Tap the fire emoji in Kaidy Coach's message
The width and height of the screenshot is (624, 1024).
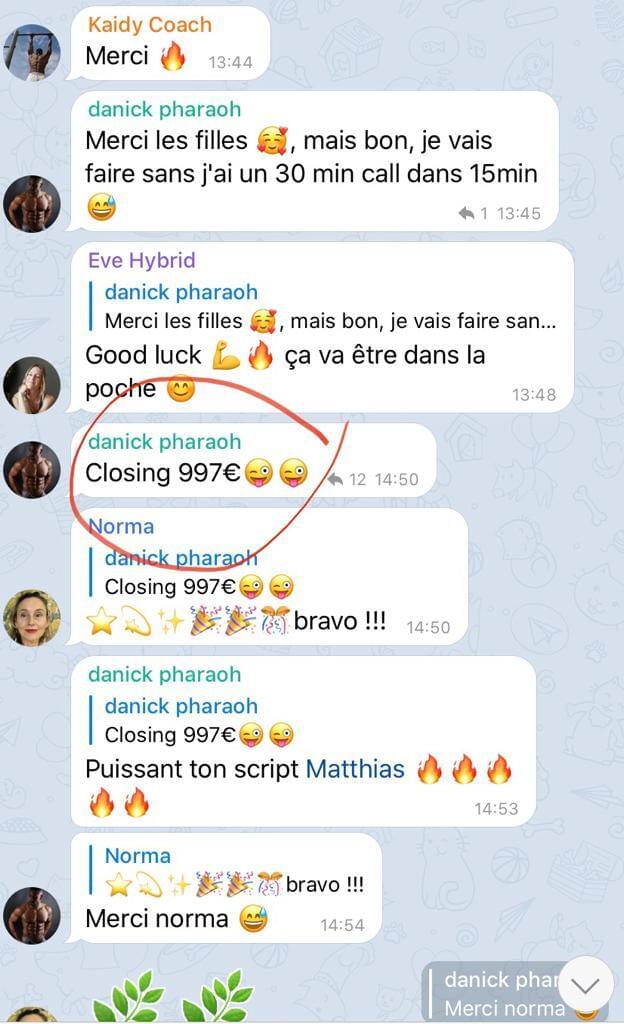click(x=173, y=56)
